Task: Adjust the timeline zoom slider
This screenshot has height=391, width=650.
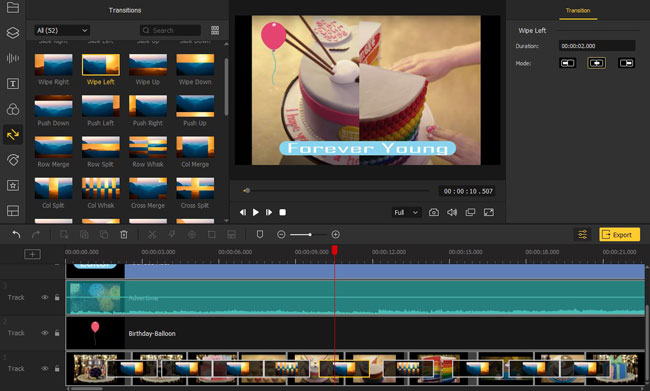Action: 310,235
